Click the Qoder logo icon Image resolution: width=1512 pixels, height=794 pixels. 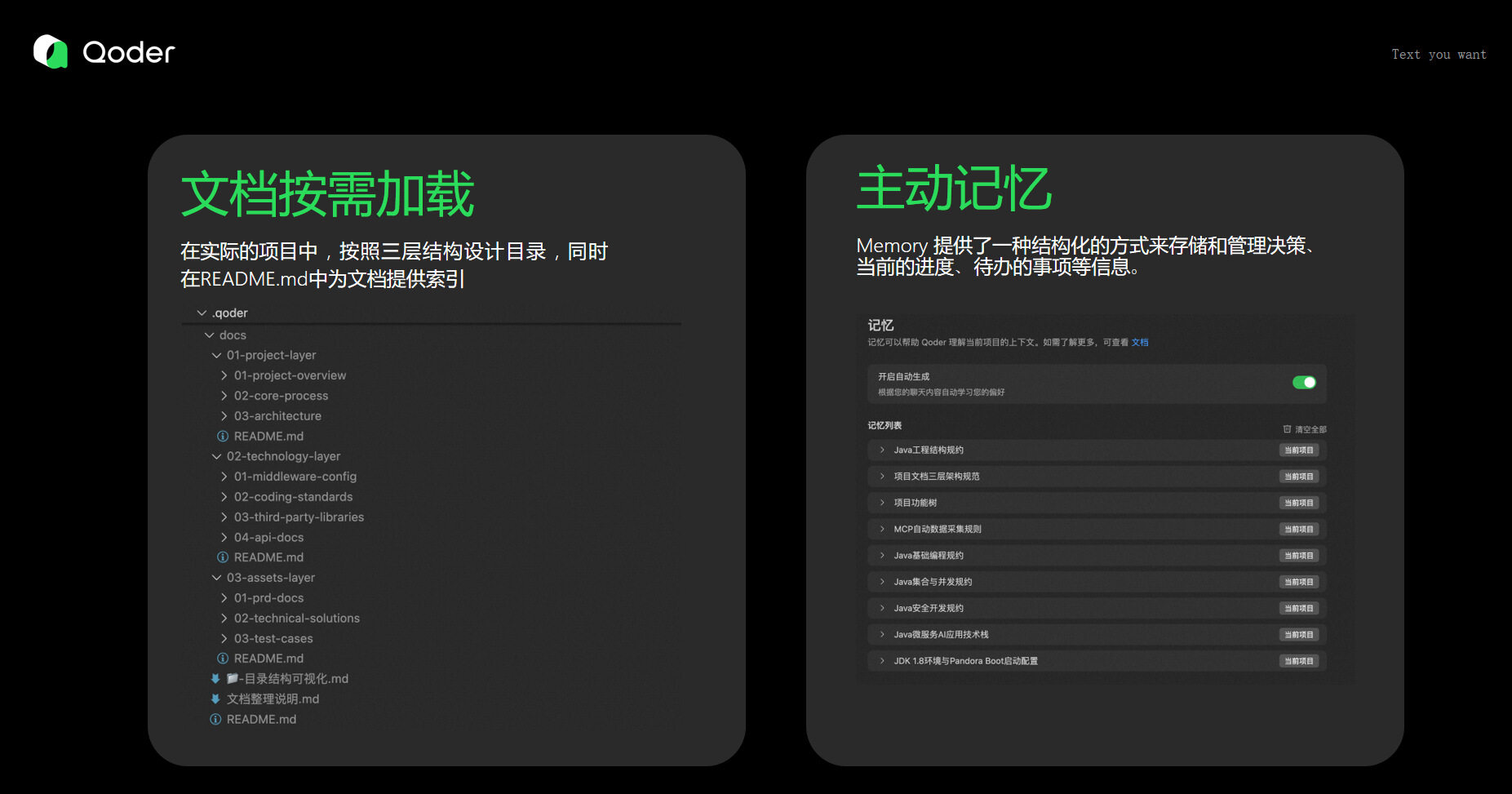(x=51, y=51)
